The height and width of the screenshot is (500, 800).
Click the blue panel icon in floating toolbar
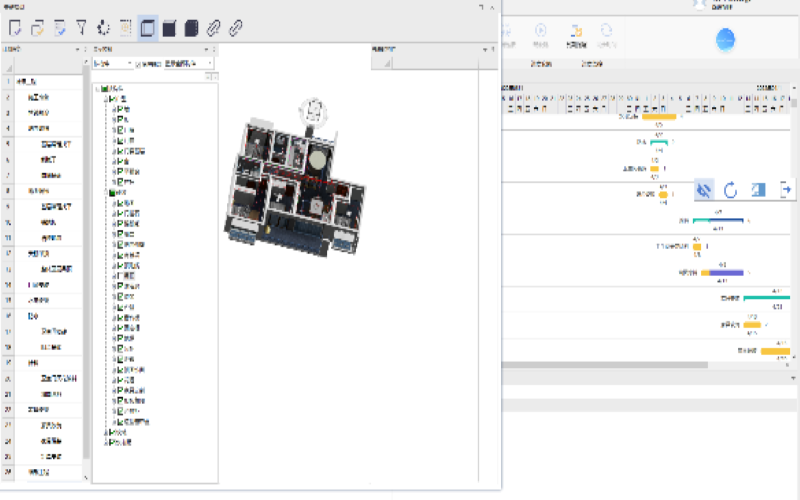[758, 190]
